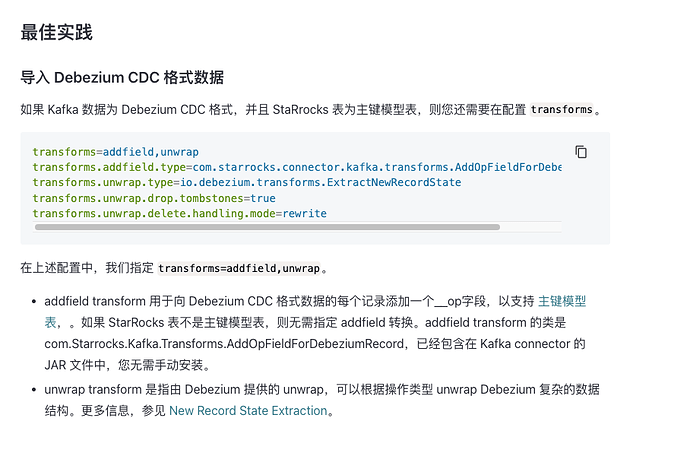The width and height of the screenshot is (690, 453).
Task: Click the transforms.addfield.type code line
Action: point(297,167)
